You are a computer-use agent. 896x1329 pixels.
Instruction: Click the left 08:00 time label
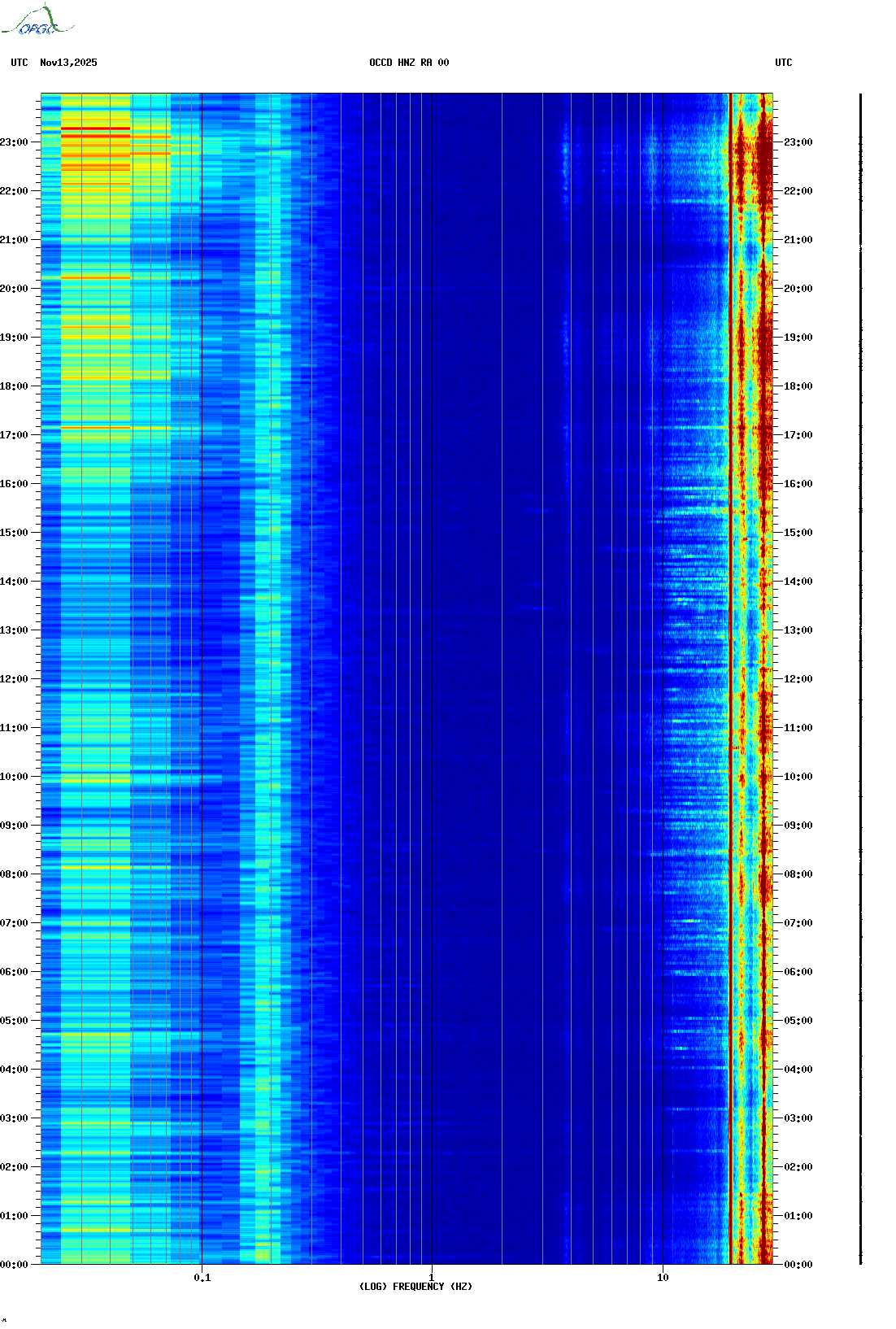14,874
